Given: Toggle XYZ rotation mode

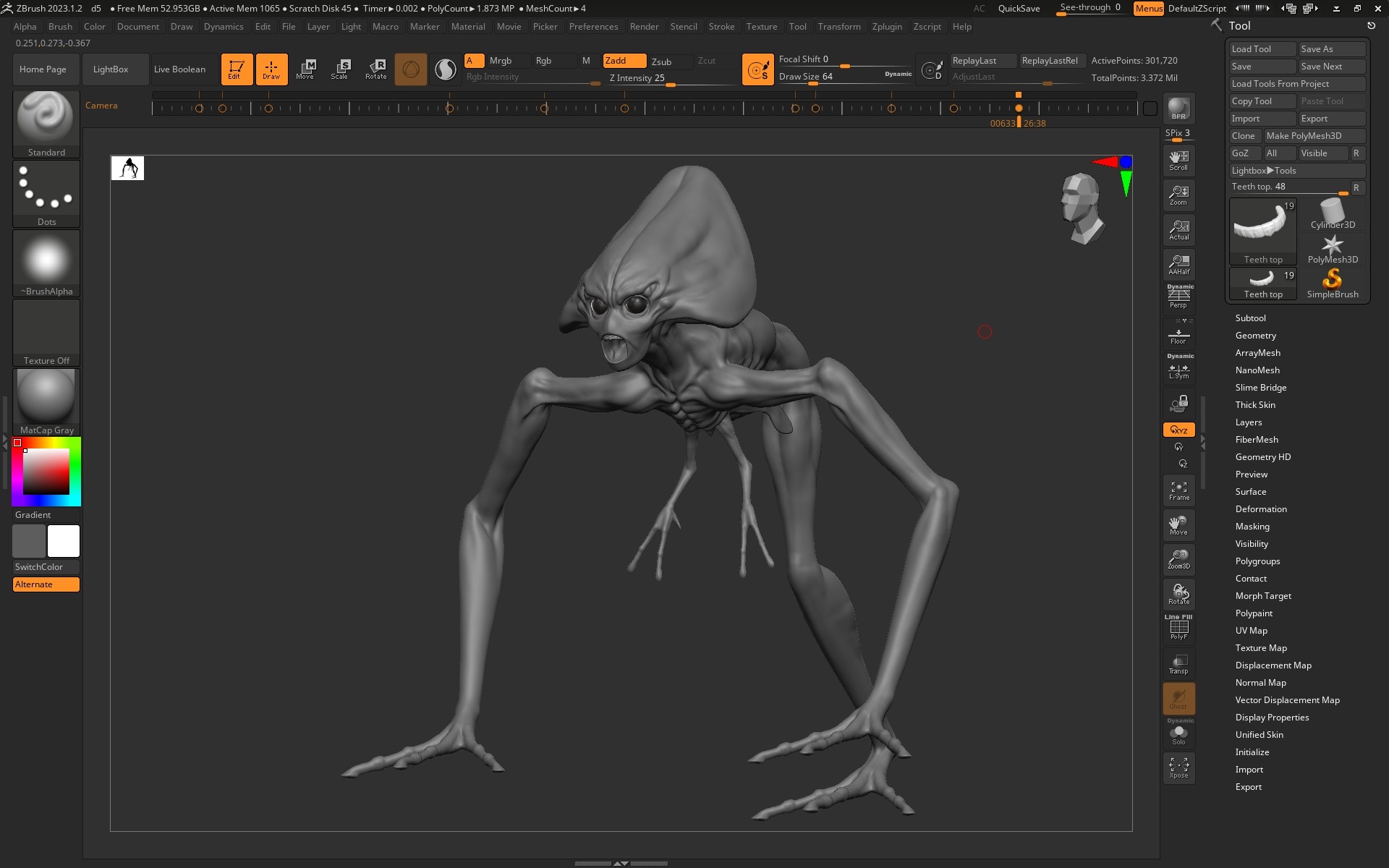Looking at the screenshot, I should [x=1178, y=430].
